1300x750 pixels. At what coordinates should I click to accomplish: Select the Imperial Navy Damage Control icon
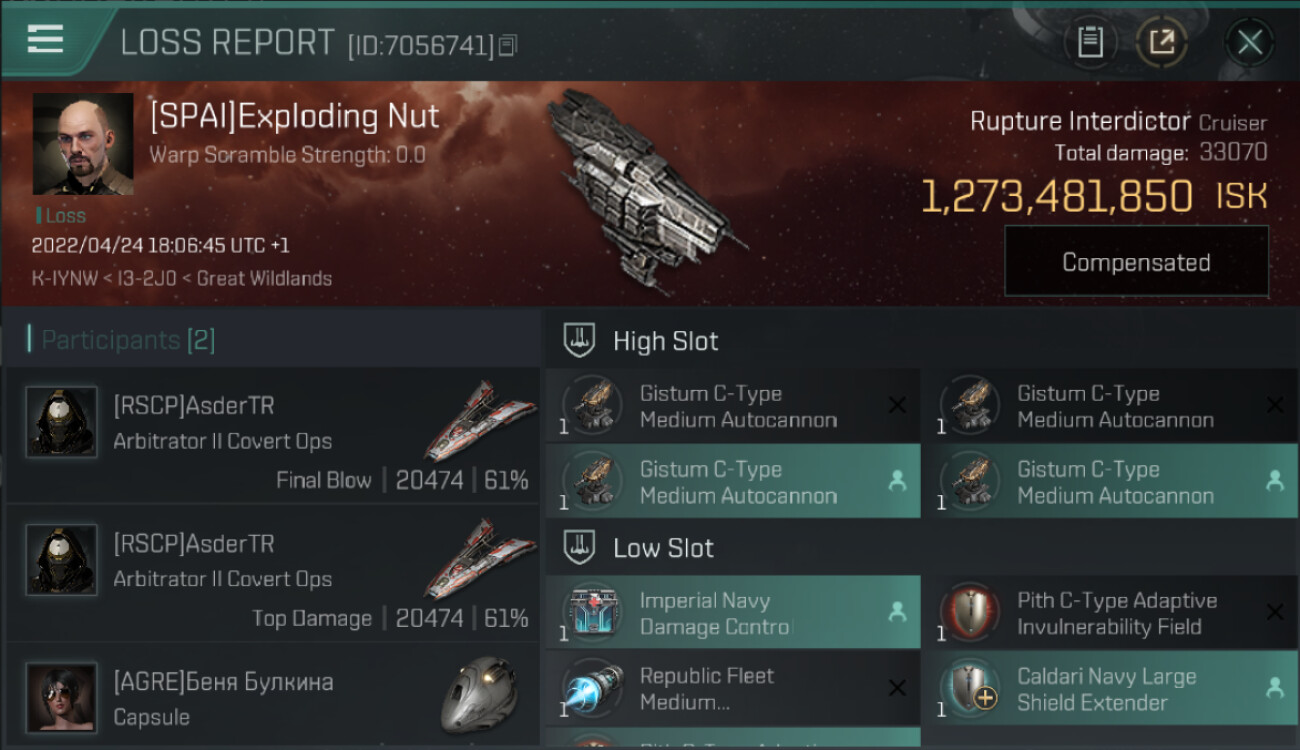(593, 613)
